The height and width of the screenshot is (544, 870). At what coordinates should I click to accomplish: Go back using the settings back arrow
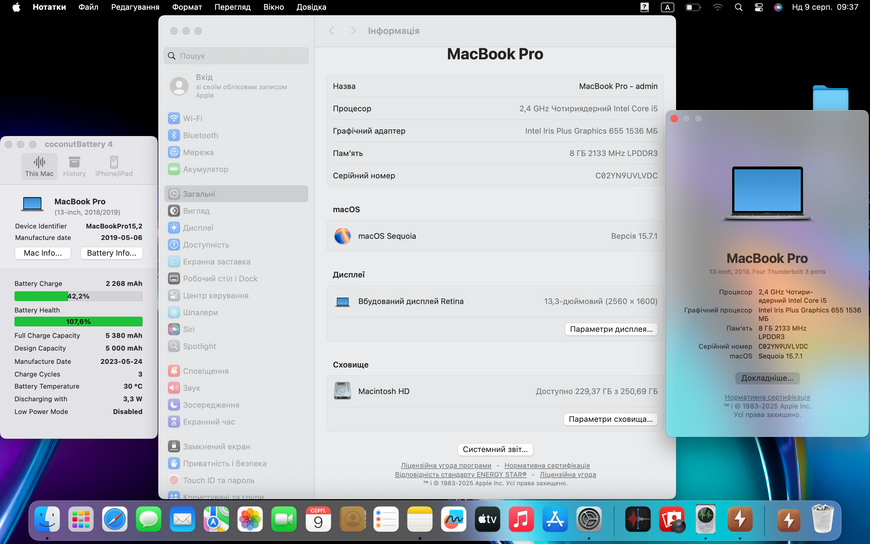tap(332, 31)
